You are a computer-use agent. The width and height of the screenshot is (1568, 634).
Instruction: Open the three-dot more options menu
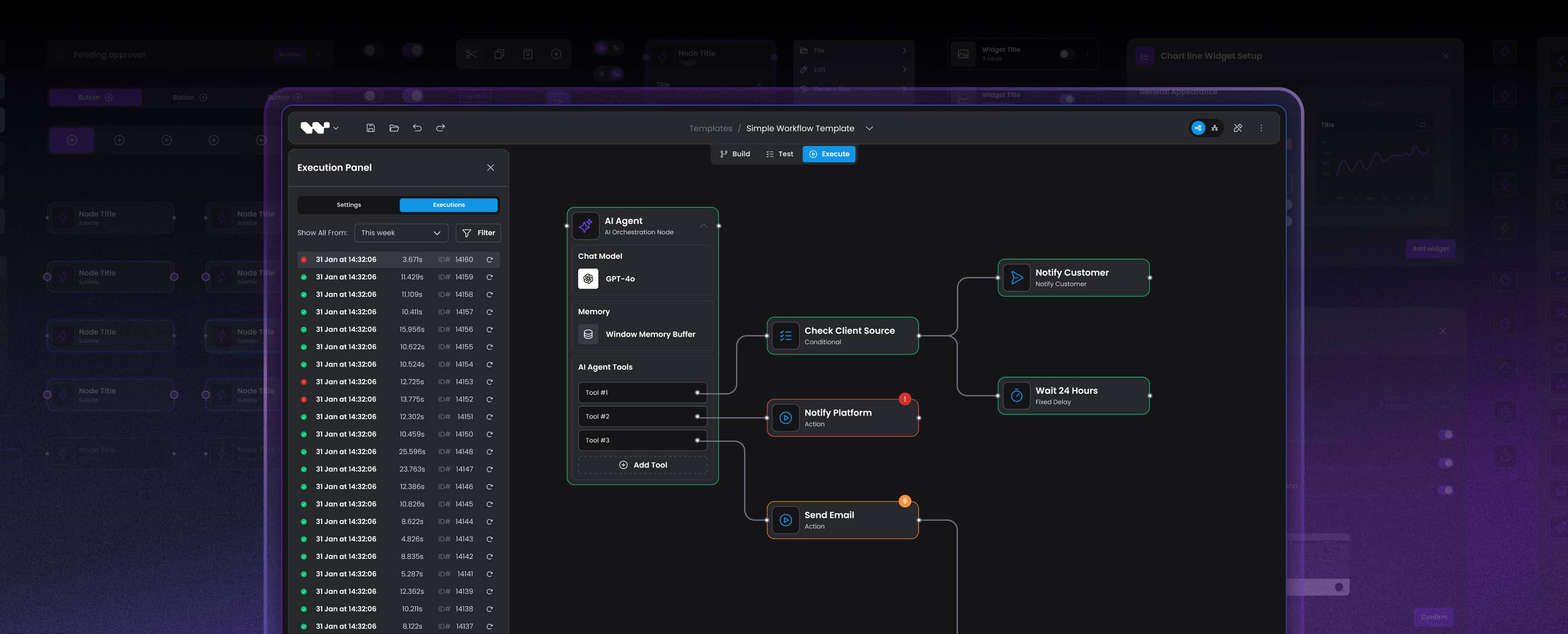tap(1260, 128)
